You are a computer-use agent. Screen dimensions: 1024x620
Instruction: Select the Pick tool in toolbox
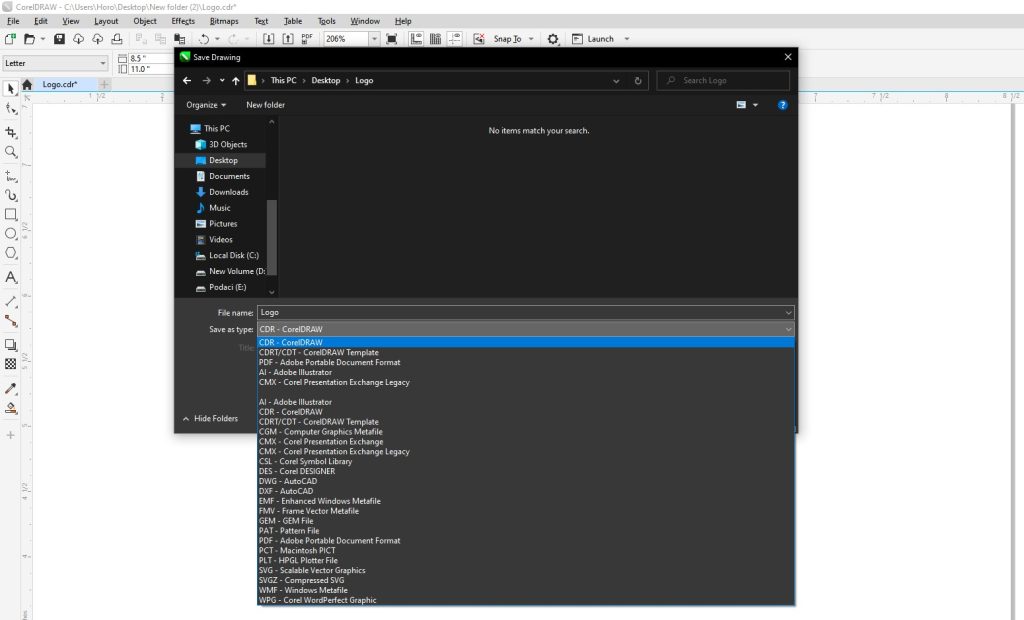tap(10, 88)
